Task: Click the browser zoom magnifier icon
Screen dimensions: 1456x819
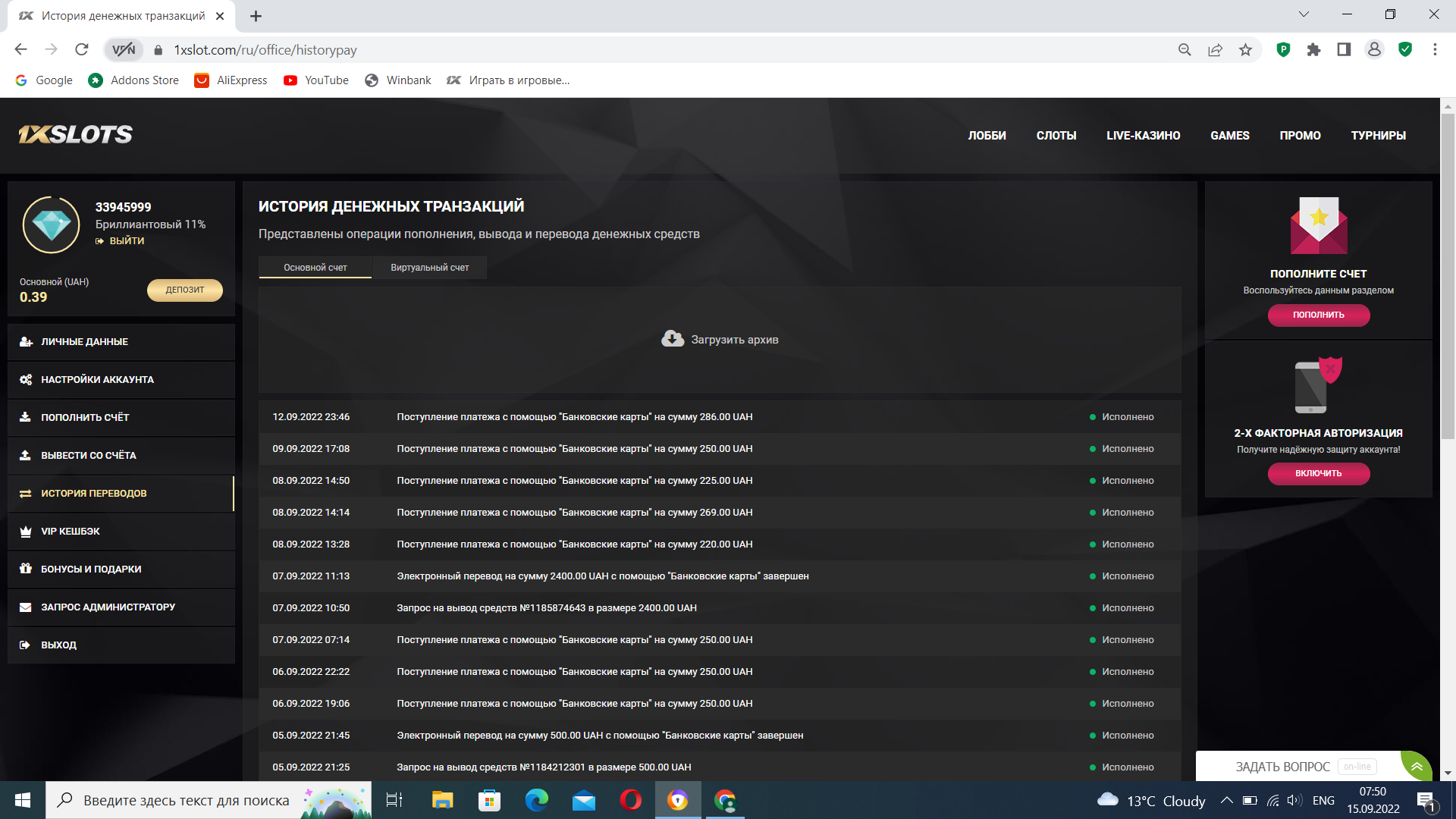Action: tap(1185, 50)
